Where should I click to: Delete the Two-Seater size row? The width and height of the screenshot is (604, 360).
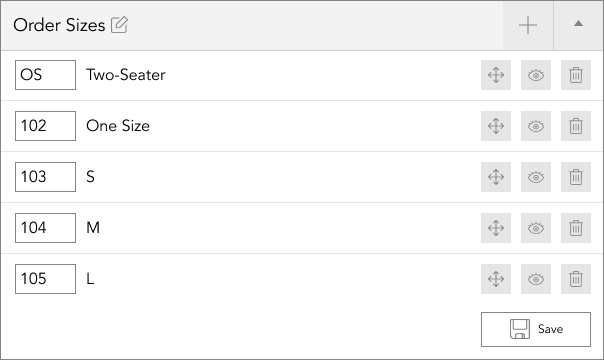(x=575, y=75)
